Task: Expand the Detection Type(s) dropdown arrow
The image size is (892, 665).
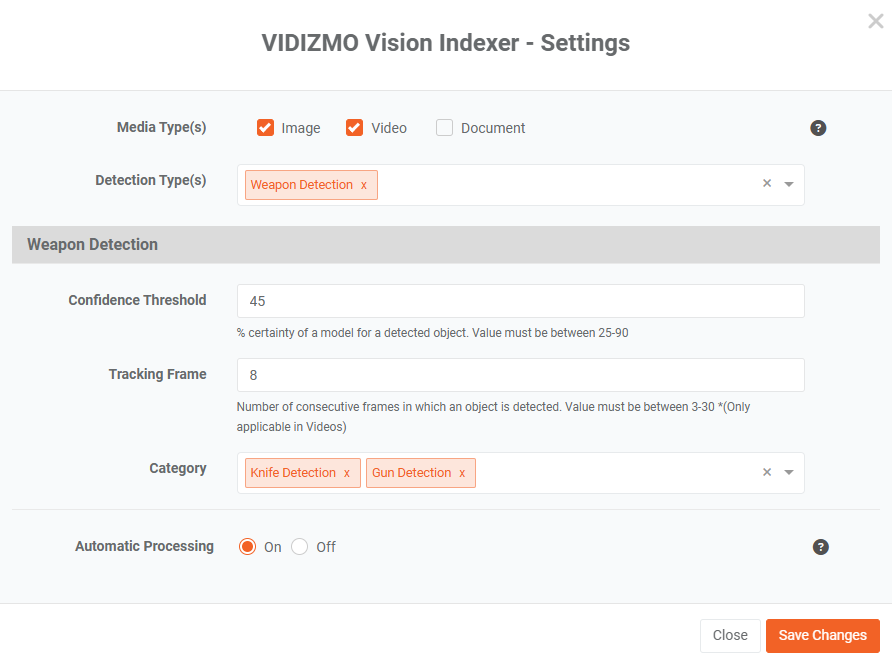Action: pos(789,184)
